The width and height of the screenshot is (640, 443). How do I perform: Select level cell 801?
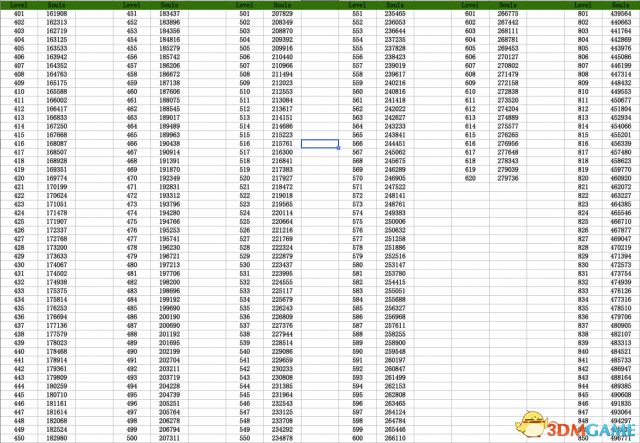[583, 14]
